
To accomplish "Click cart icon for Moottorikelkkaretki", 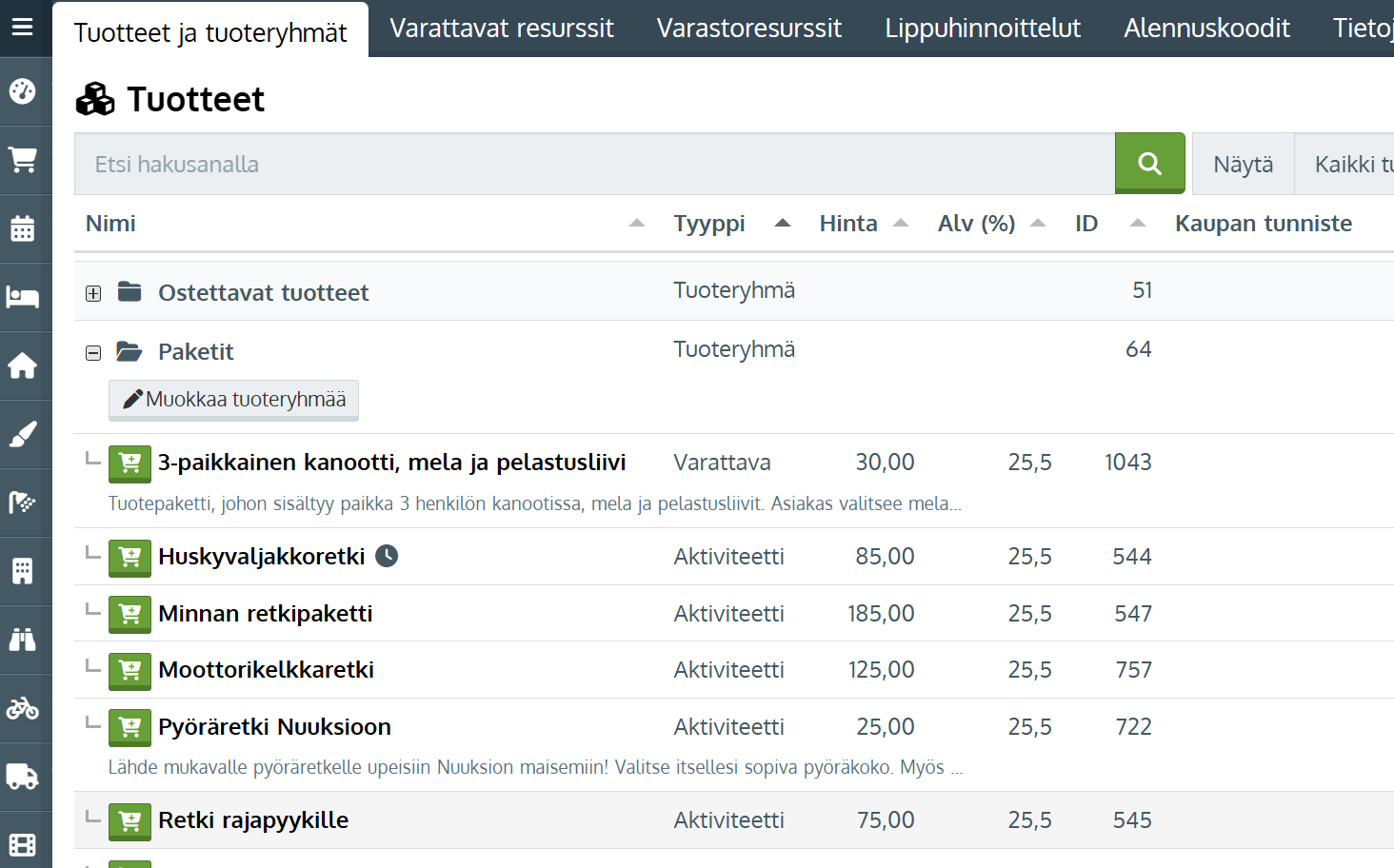I will pos(129,671).
